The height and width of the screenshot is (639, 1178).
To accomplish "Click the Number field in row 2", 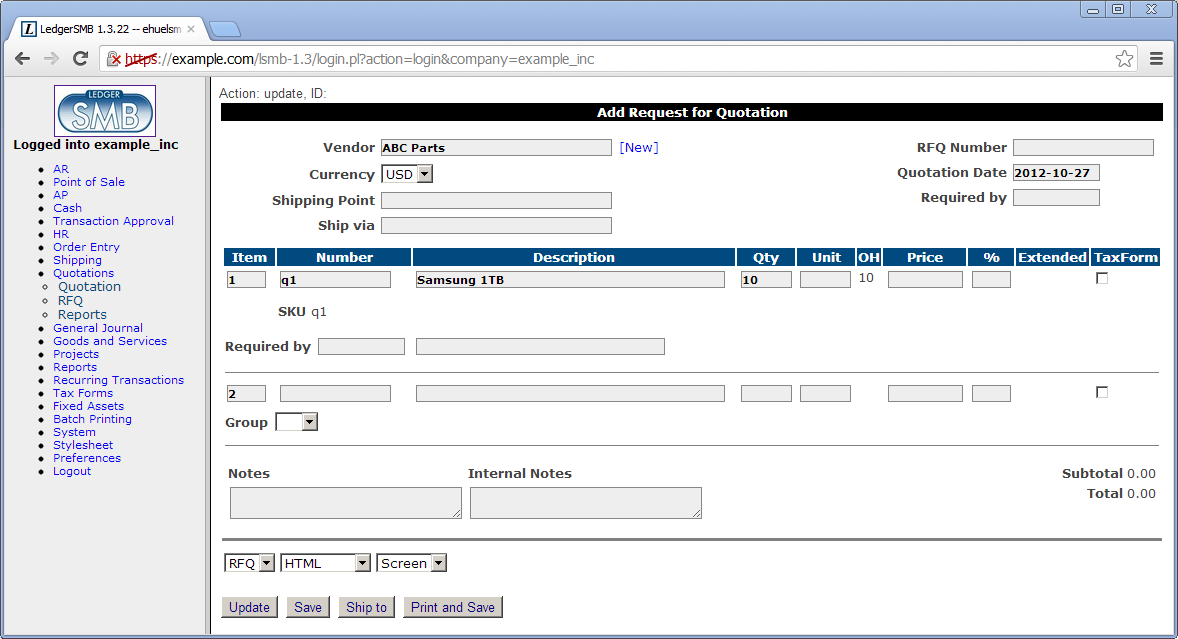I will click(334, 393).
